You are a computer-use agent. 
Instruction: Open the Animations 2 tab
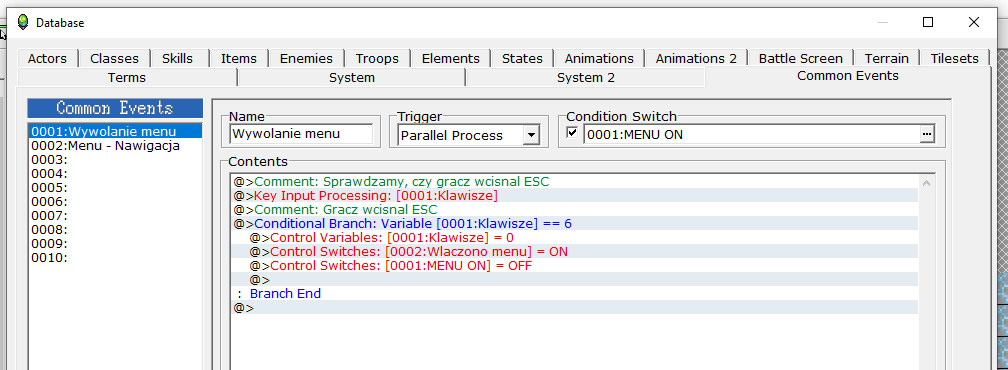[x=696, y=58]
